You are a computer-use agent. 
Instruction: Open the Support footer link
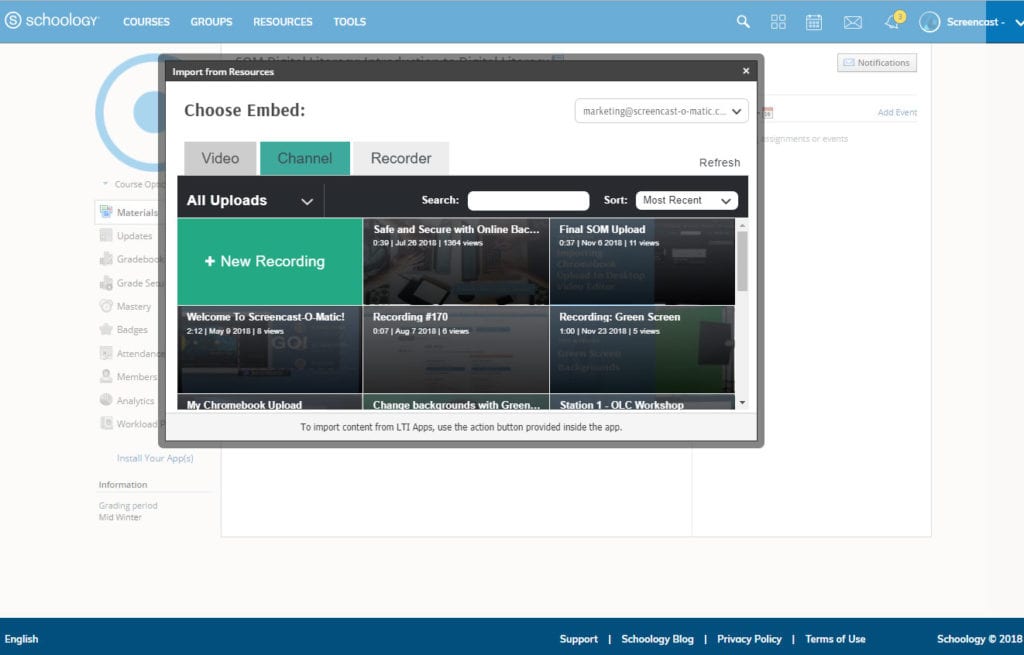click(579, 639)
